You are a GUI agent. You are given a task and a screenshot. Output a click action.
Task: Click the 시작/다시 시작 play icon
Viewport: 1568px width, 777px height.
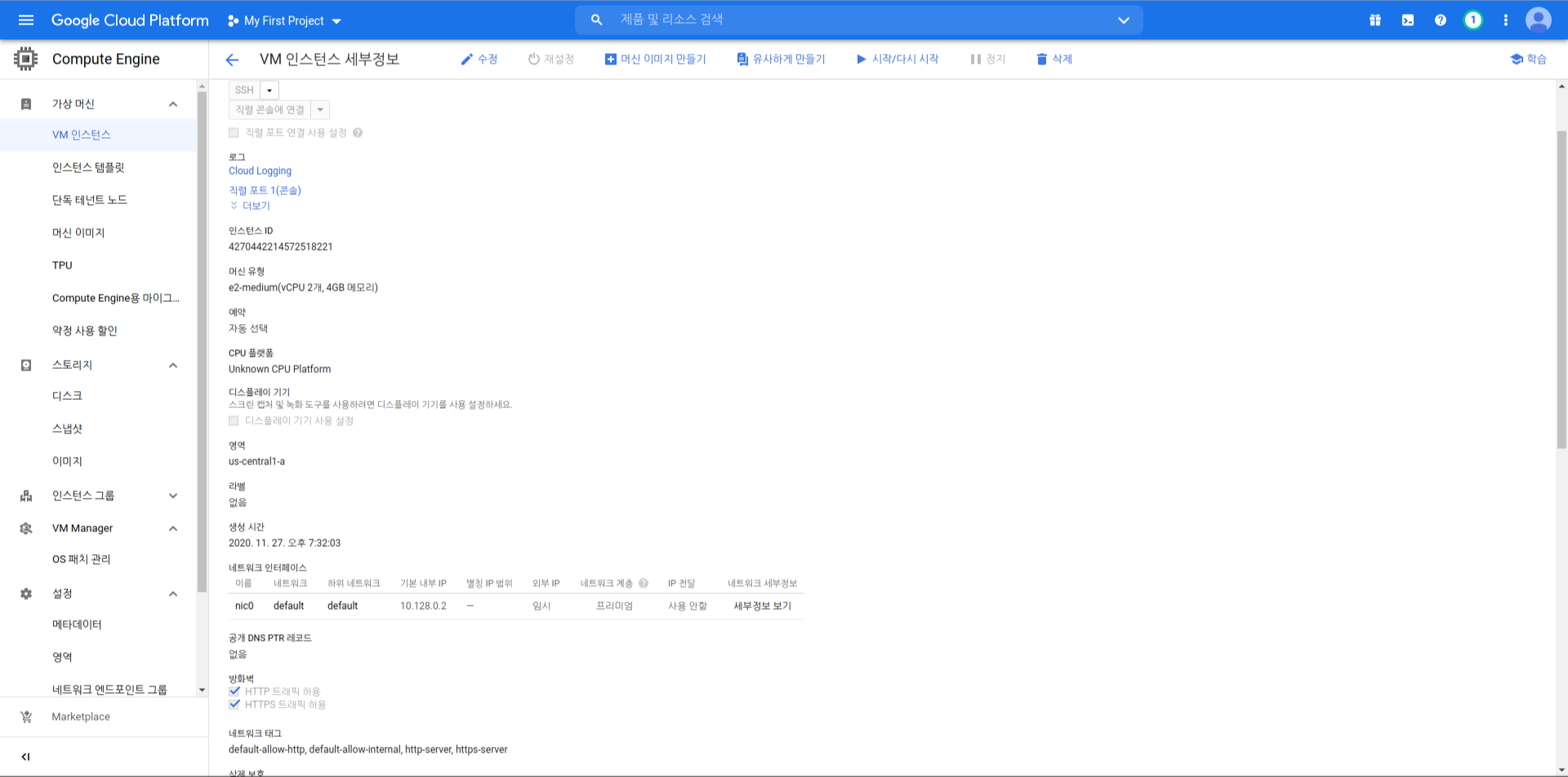pyautogui.click(x=861, y=59)
